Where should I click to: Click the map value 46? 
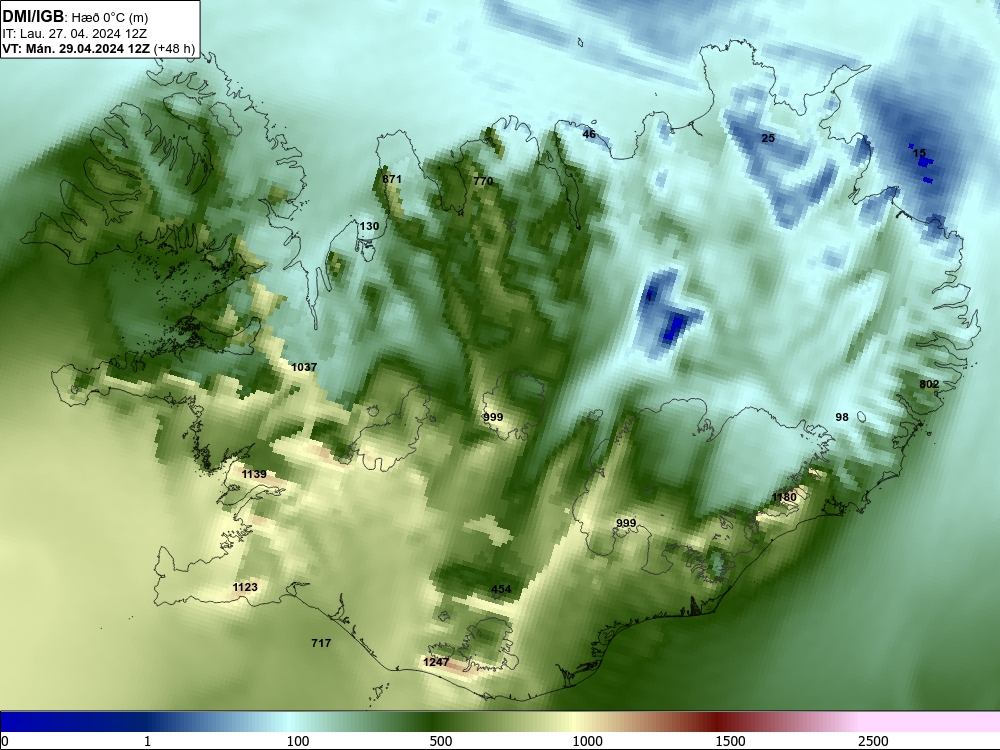[x=589, y=134]
